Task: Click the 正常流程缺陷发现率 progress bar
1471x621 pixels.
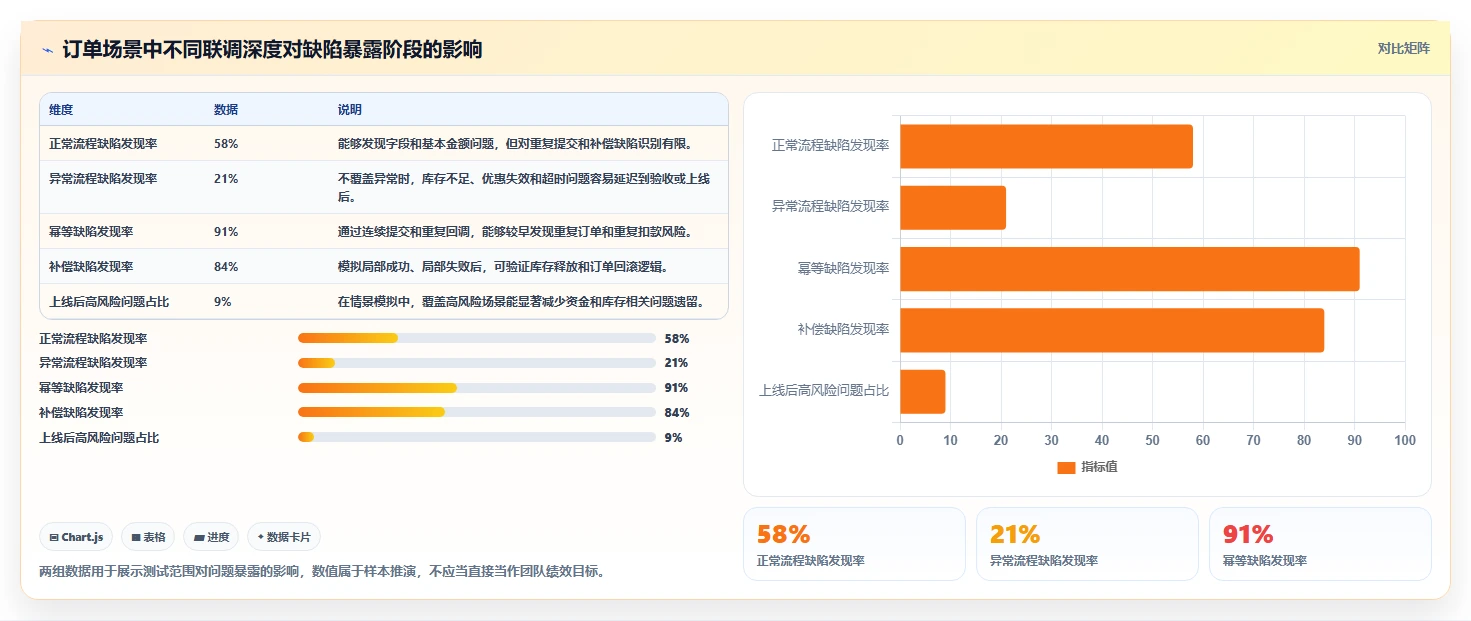Action: 477,338
